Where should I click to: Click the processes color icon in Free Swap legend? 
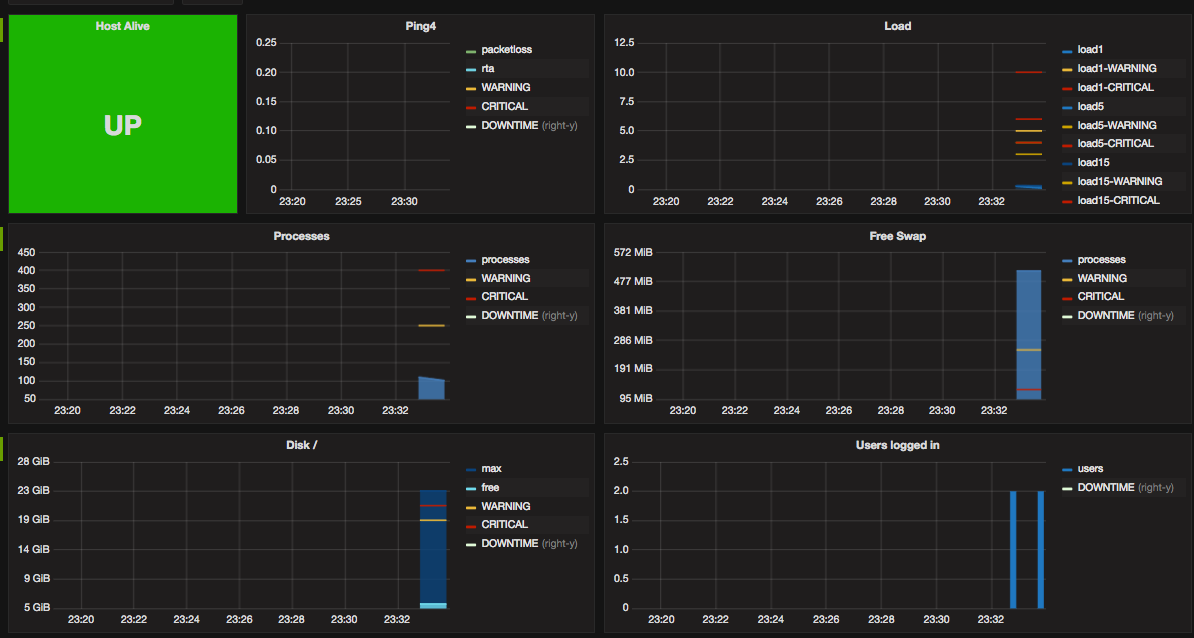[1067, 260]
